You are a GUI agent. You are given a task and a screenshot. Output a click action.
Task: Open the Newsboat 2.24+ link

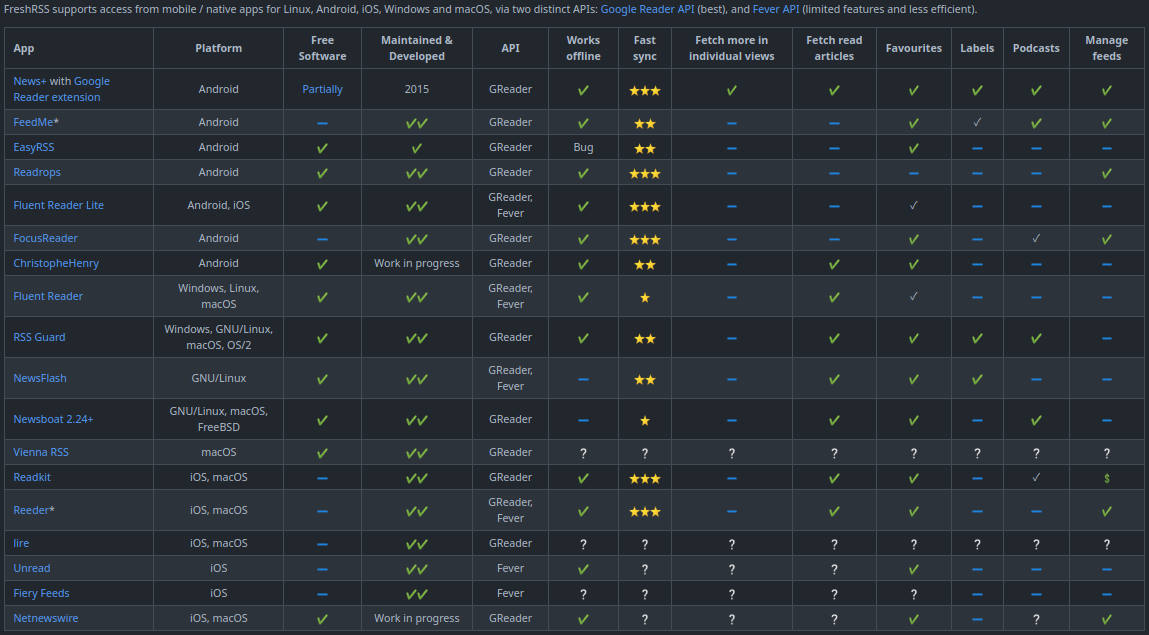pyautogui.click(x=53, y=419)
